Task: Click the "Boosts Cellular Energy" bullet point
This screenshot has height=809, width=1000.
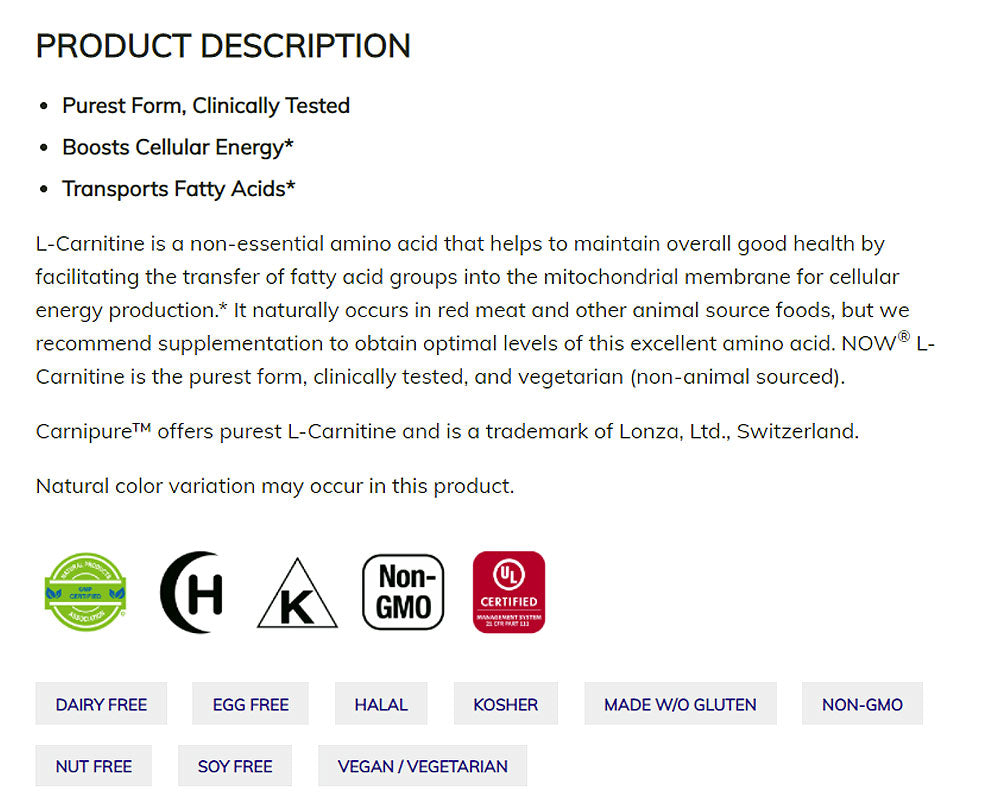Action: (178, 147)
